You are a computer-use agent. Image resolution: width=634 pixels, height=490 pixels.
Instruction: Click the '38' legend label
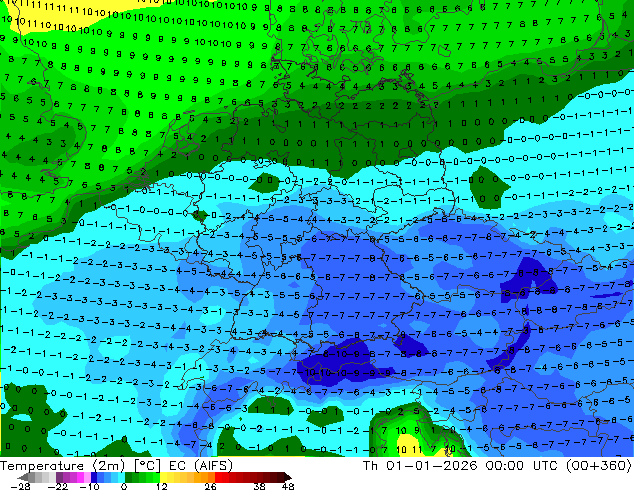point(260,486)
